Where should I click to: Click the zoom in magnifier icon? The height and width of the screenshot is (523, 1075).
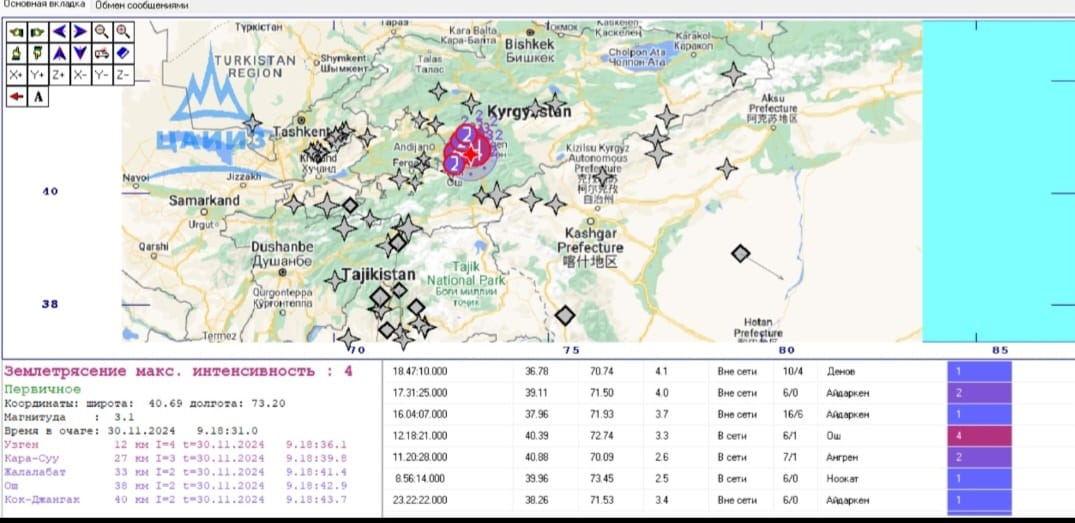122,31
